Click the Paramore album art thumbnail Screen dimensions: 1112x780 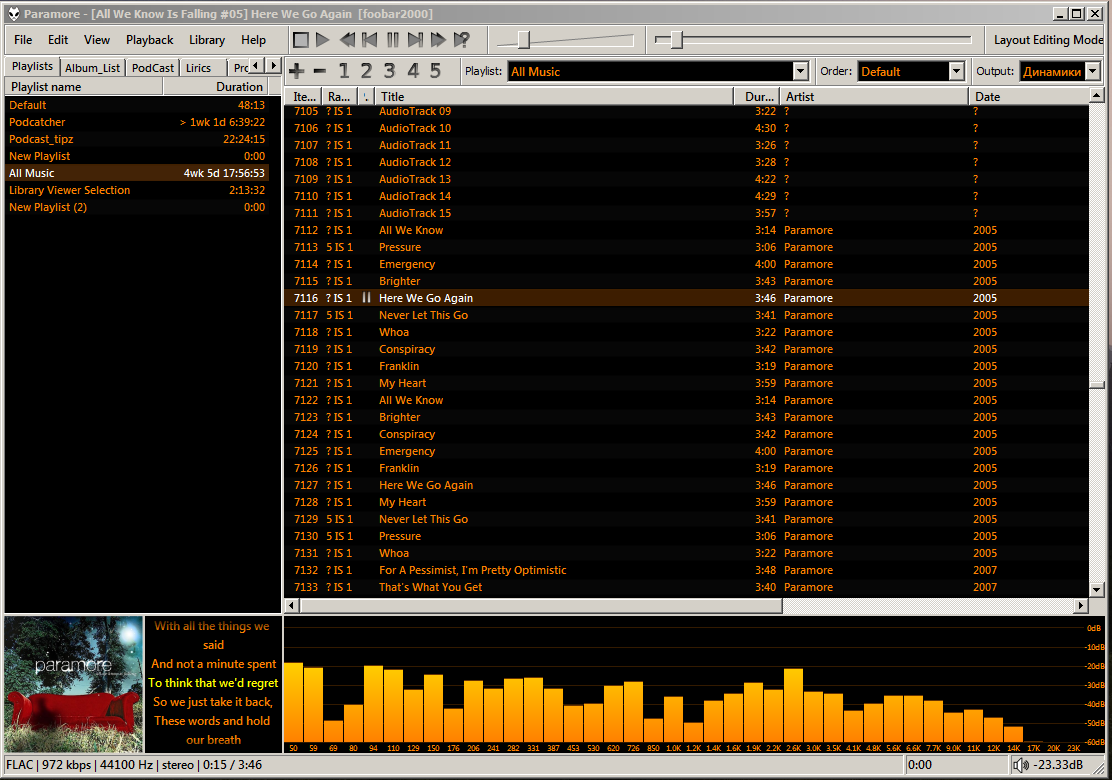point(73,684)
